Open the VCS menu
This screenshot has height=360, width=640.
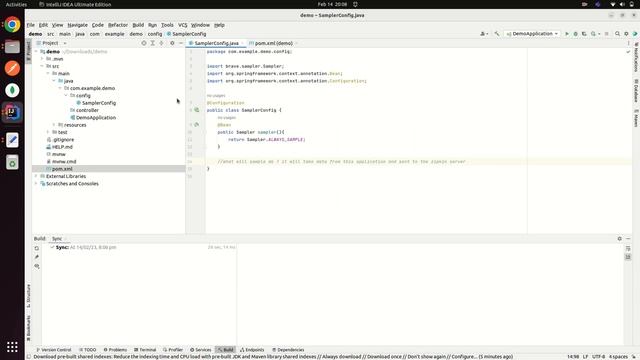tap(182, 25)
